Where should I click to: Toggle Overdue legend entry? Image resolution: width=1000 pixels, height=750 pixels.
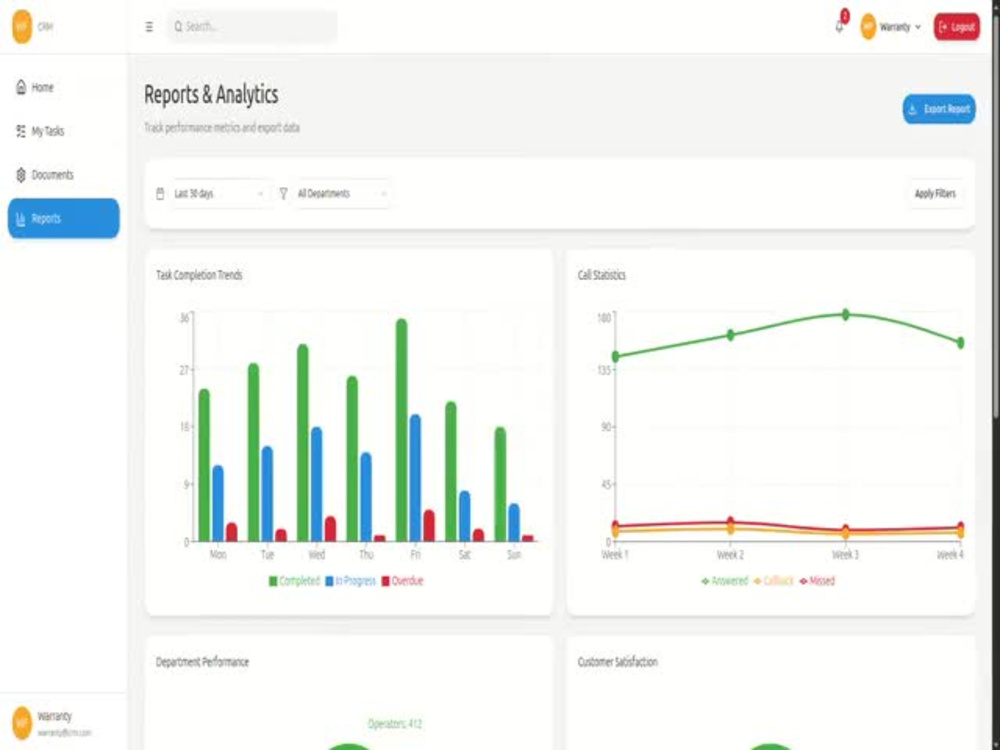click(x=402, y=581)
